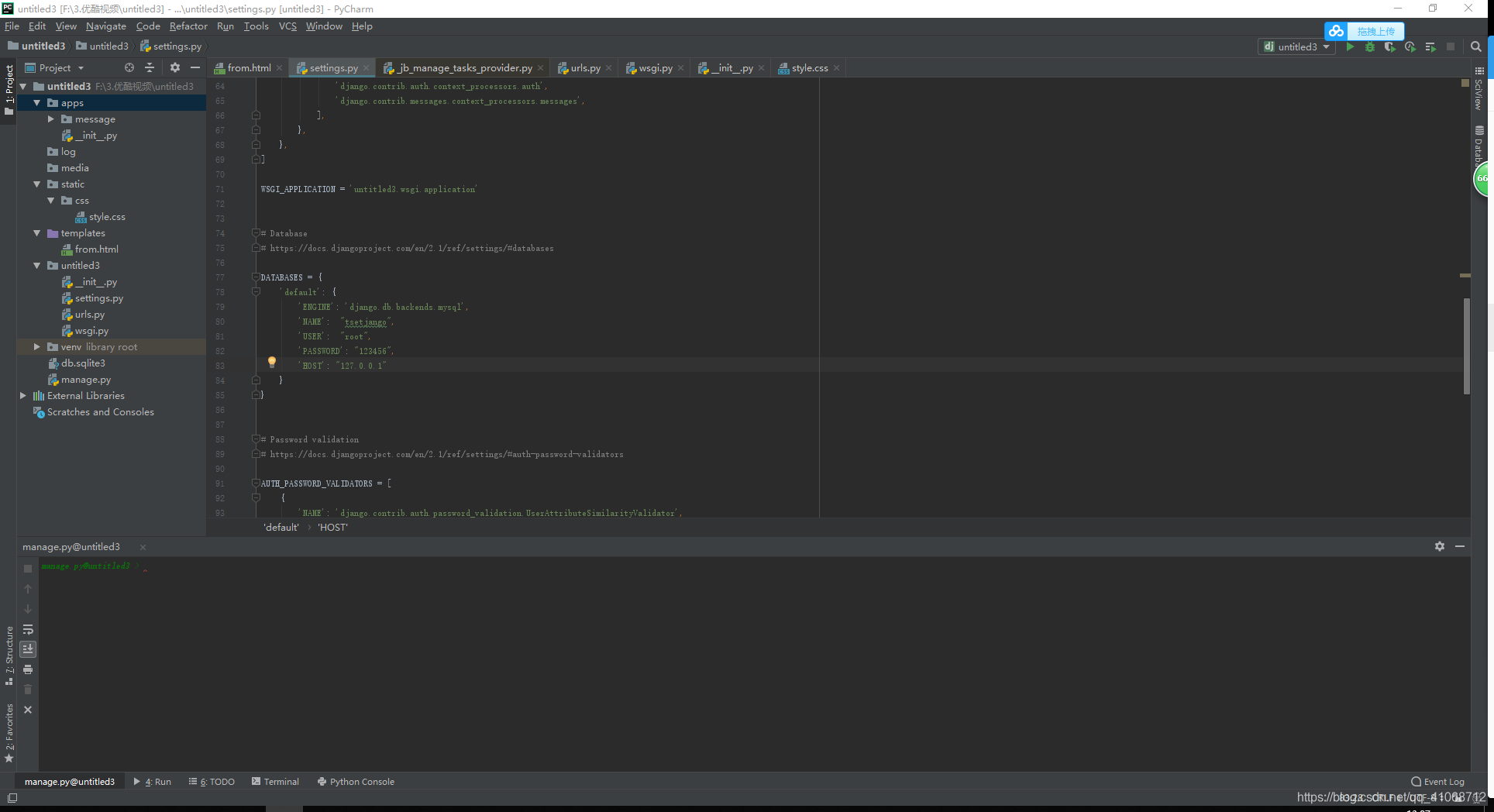Open the Python Console tool window
Viewport: 1494px width, 812px height.
tap(356, 782)
